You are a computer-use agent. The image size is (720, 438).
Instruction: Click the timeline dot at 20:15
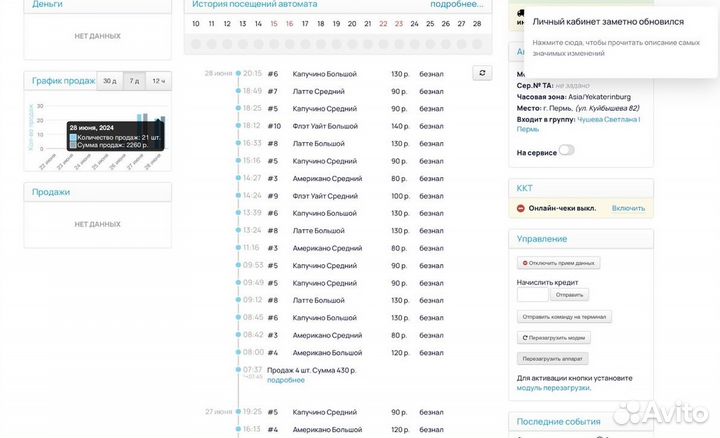coord(238,74)
